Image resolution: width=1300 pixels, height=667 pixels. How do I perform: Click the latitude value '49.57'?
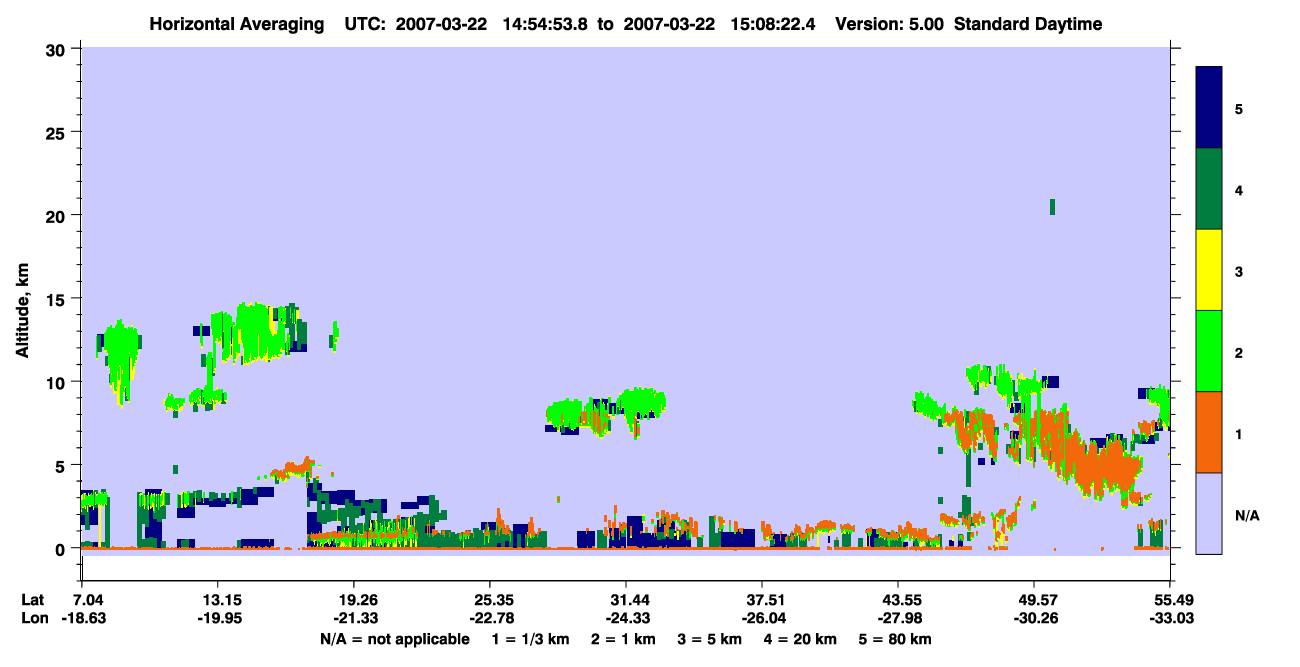[1034, 600]
